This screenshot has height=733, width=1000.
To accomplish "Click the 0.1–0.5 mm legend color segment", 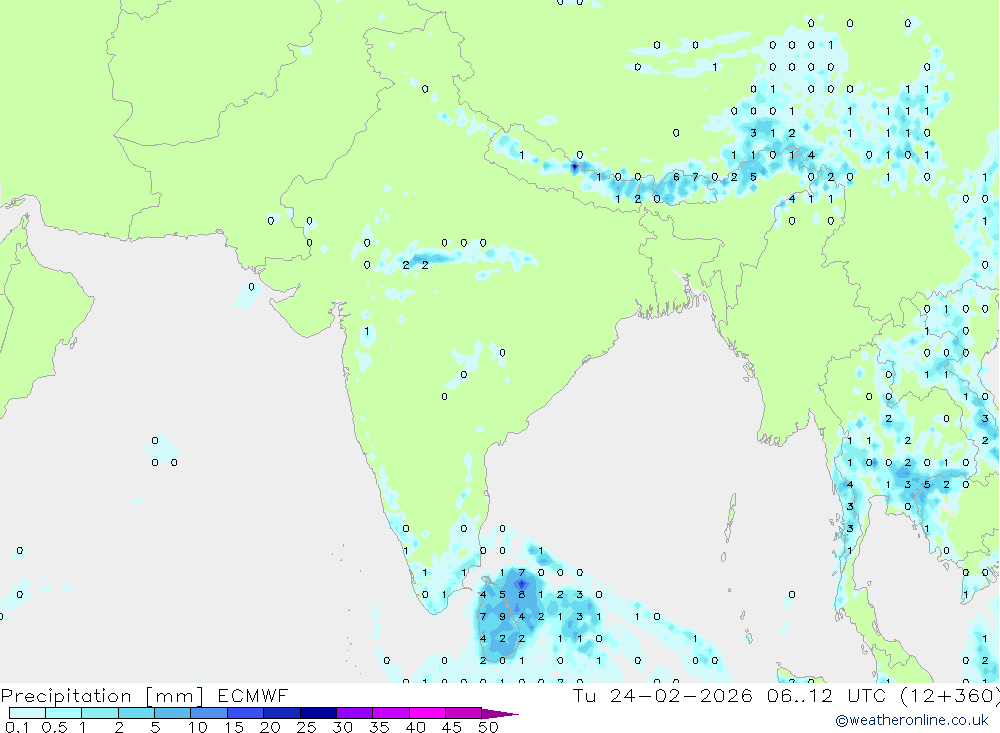I will (x=27, y=713).
